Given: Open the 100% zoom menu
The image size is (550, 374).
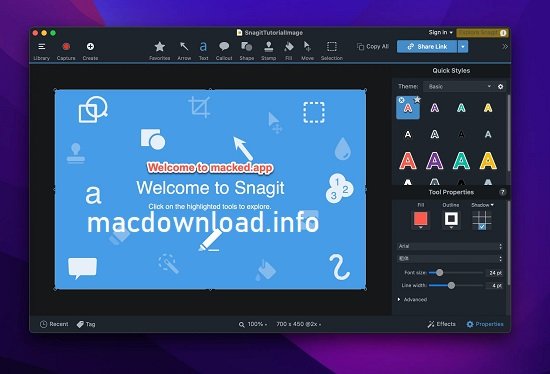Looking at the screenshot, I should tap(253, 324).
